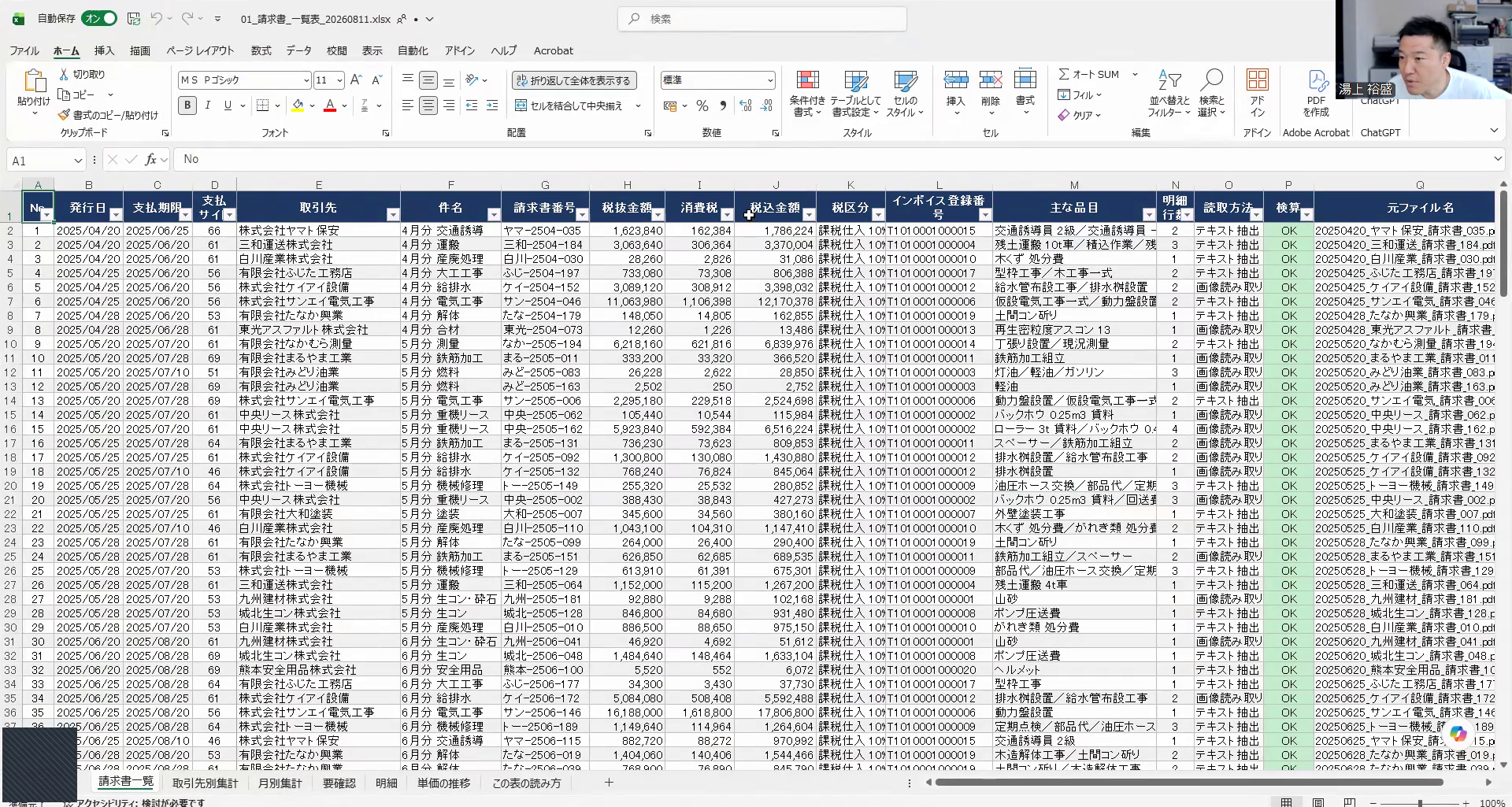Click the font color 'A' swatch
The width and height of the screenshot is (1512, 807).
[x=330, y=105]
